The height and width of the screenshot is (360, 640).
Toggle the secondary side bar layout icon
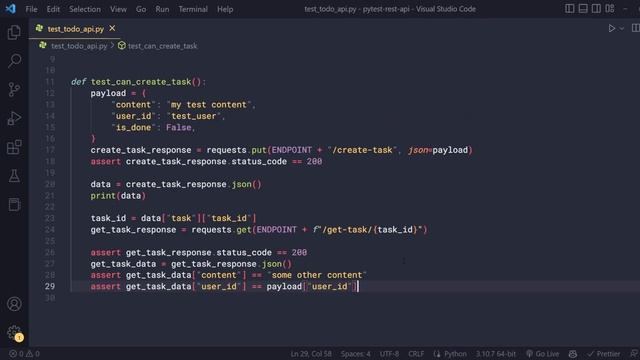(596, 9)
